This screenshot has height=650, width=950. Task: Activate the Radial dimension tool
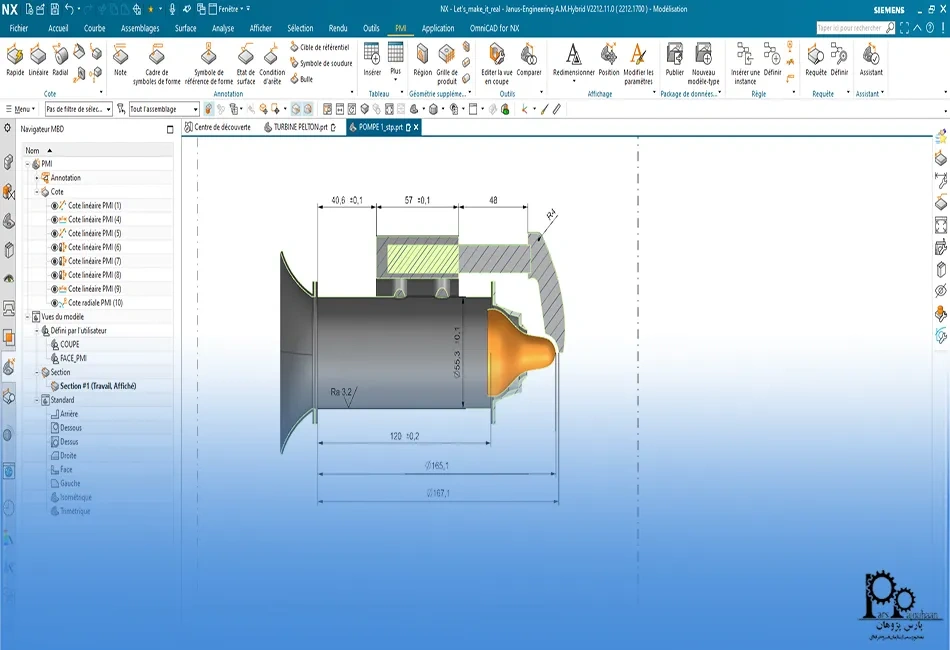click(61, 58)
